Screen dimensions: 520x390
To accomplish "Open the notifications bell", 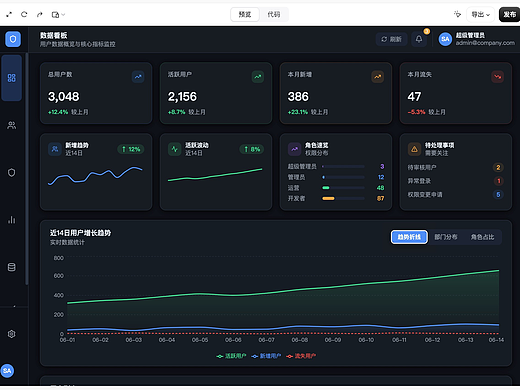I will tap(419, 39).
